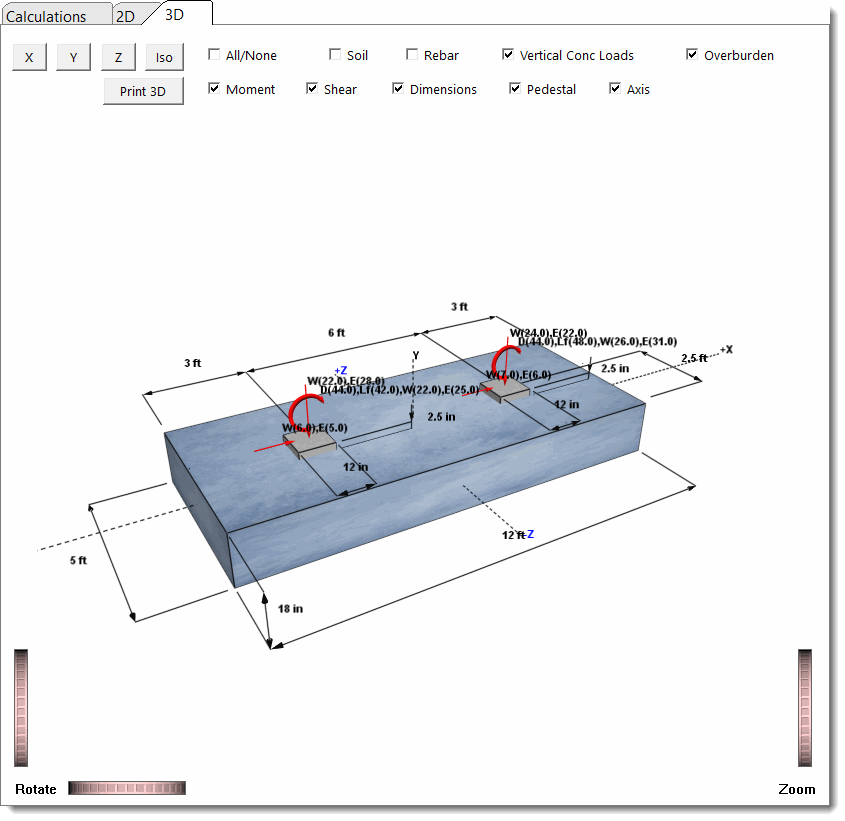The height and width of the screenshot is (821, 845).
Task: Toggle the All/None checkbox
Action: 213,55
